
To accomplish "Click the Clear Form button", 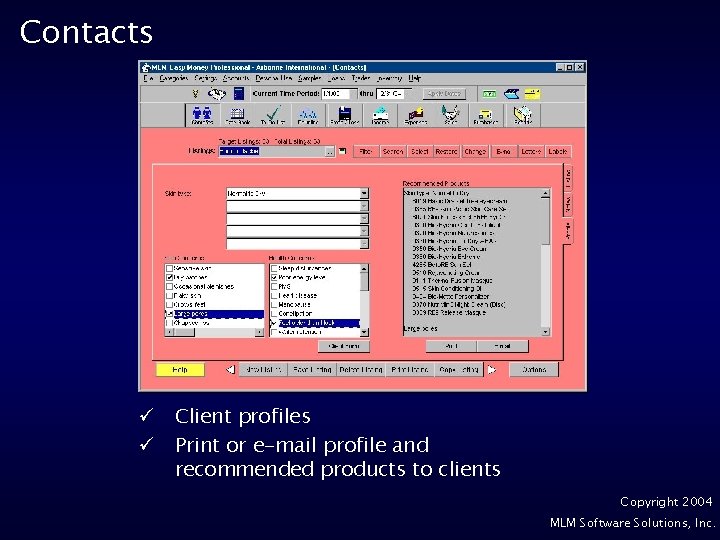I will 344,346.
